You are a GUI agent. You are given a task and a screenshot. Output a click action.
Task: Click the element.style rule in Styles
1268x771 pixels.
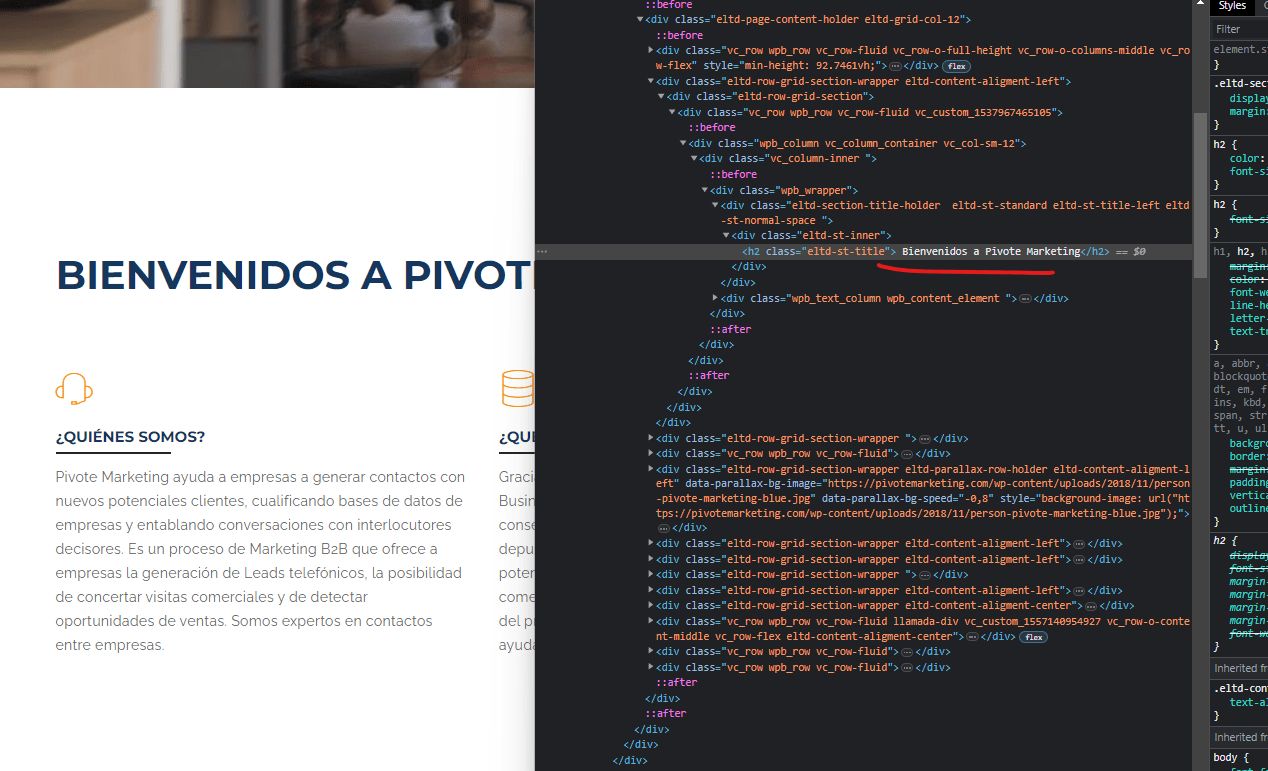(1240, 49)
